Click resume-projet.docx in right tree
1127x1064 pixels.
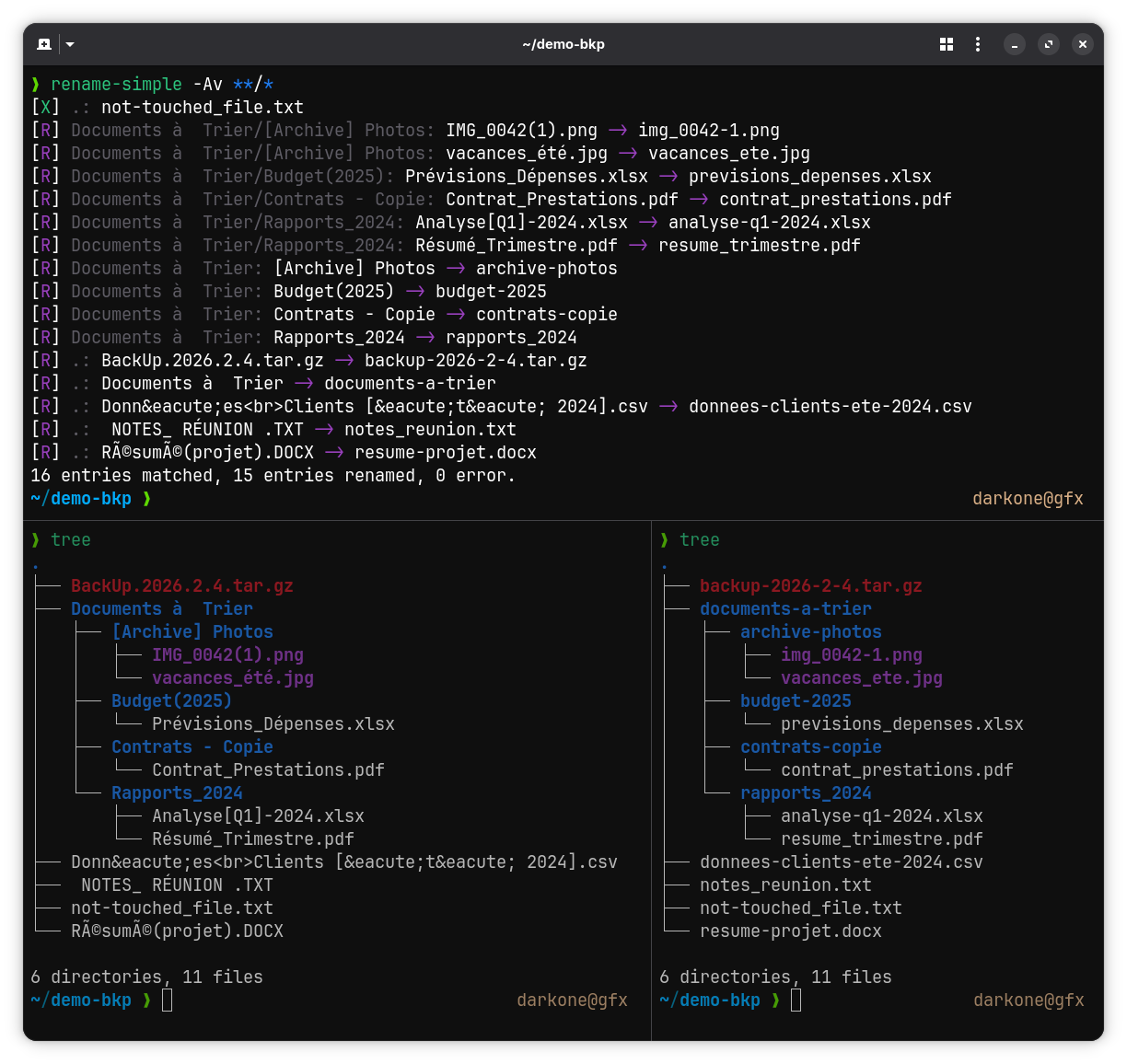click(x=791, y=931)
